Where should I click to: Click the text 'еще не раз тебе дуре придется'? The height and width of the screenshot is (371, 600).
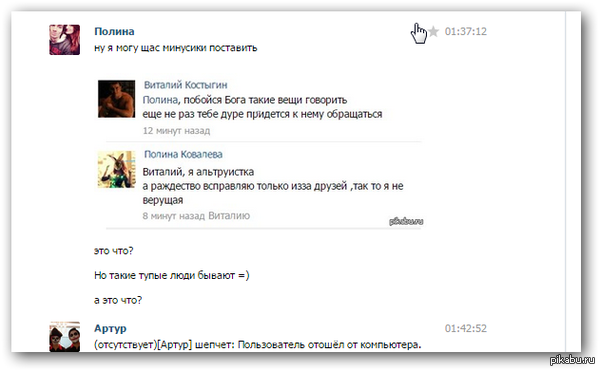(x=217, y=114)
